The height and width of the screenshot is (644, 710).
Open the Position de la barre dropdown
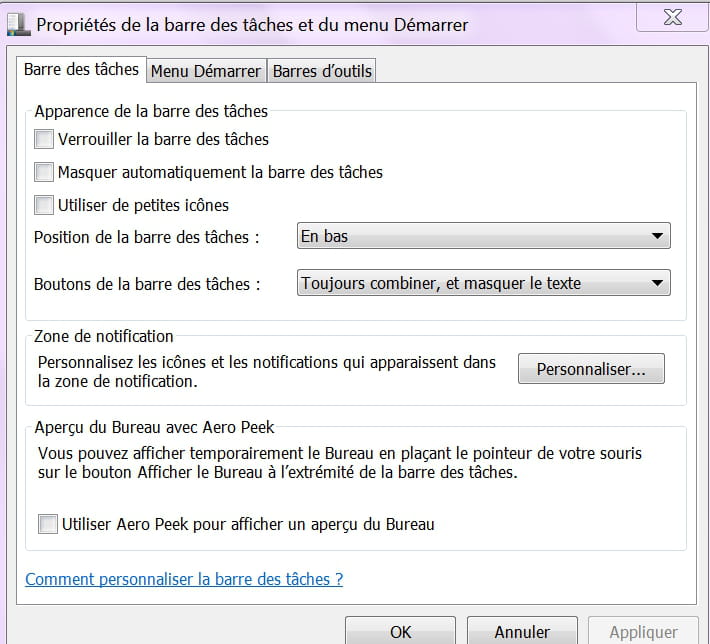pos(484,235)
